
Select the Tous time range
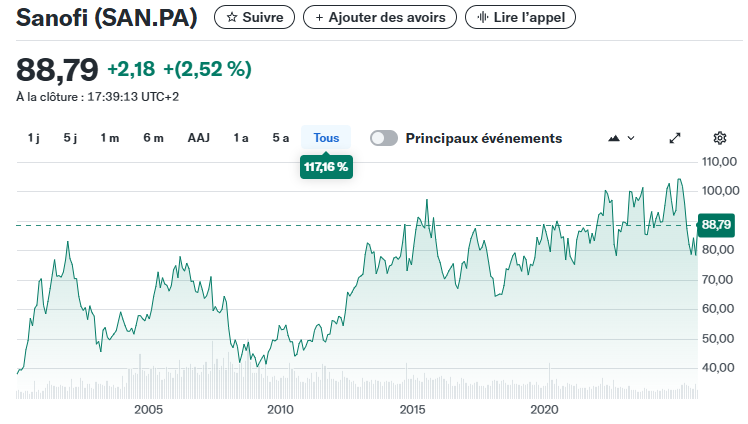326,138
